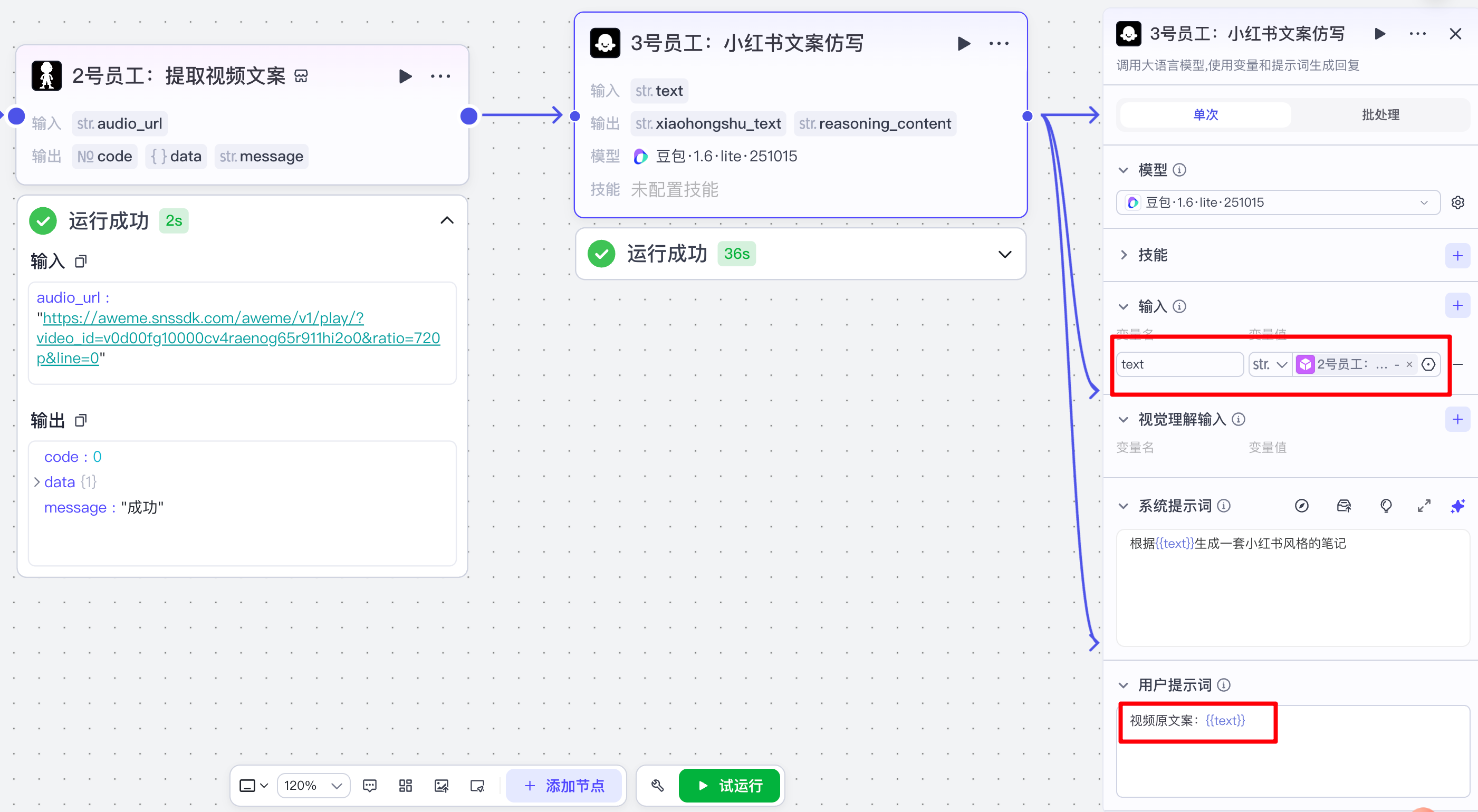The width and height of the screenshot is (1478, 812).
Task: Select the 单次 tab
Action: 1205,115
